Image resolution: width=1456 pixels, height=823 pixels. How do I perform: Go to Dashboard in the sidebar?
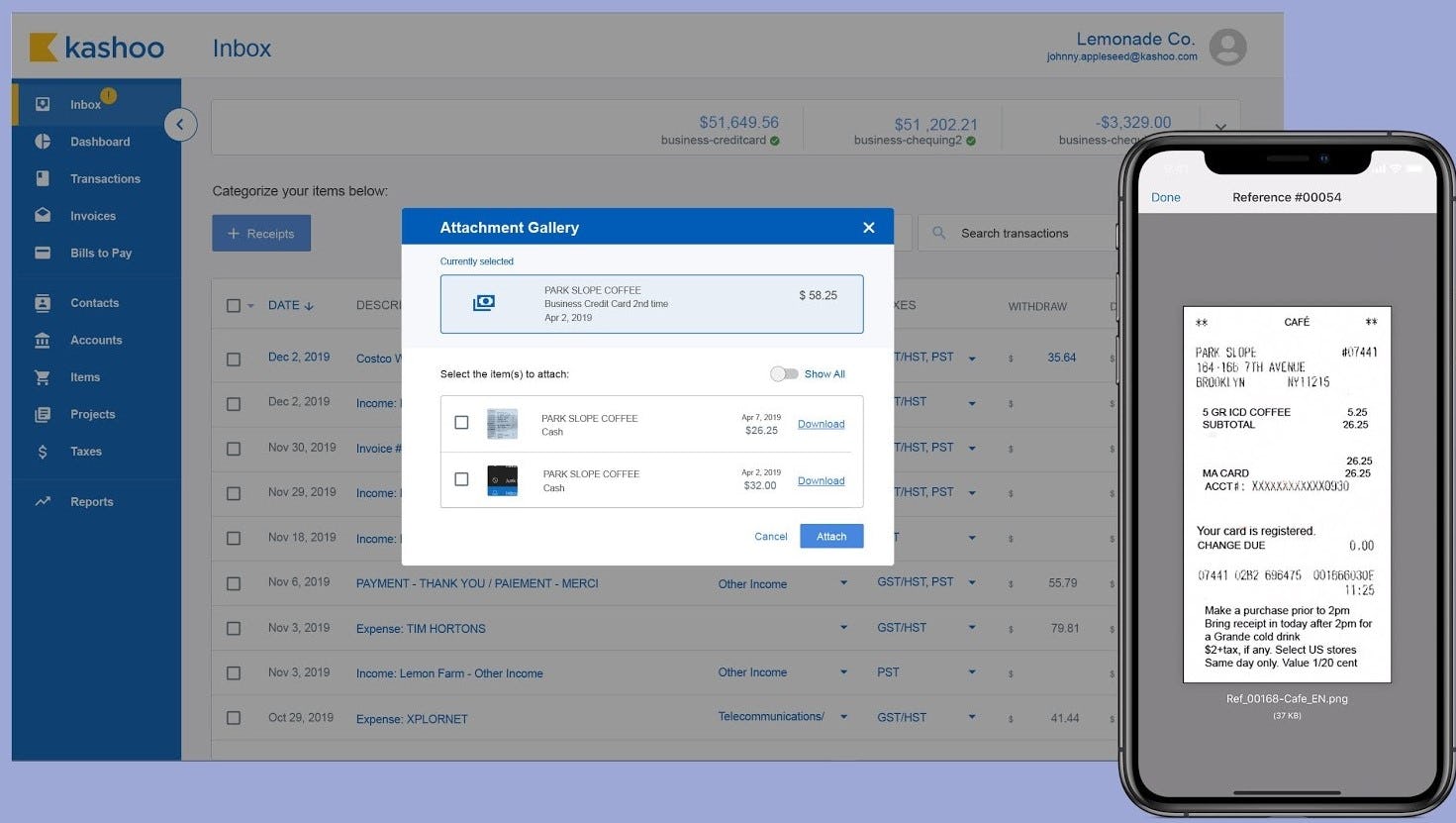tap(100, 142)
